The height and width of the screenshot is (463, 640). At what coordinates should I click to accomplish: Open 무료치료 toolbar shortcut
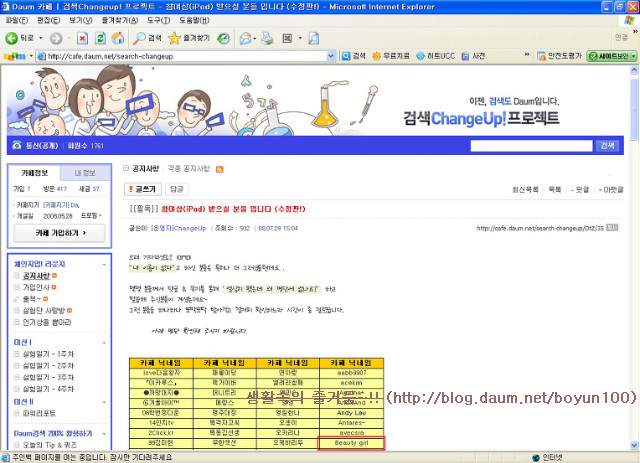tap(390, 56)
